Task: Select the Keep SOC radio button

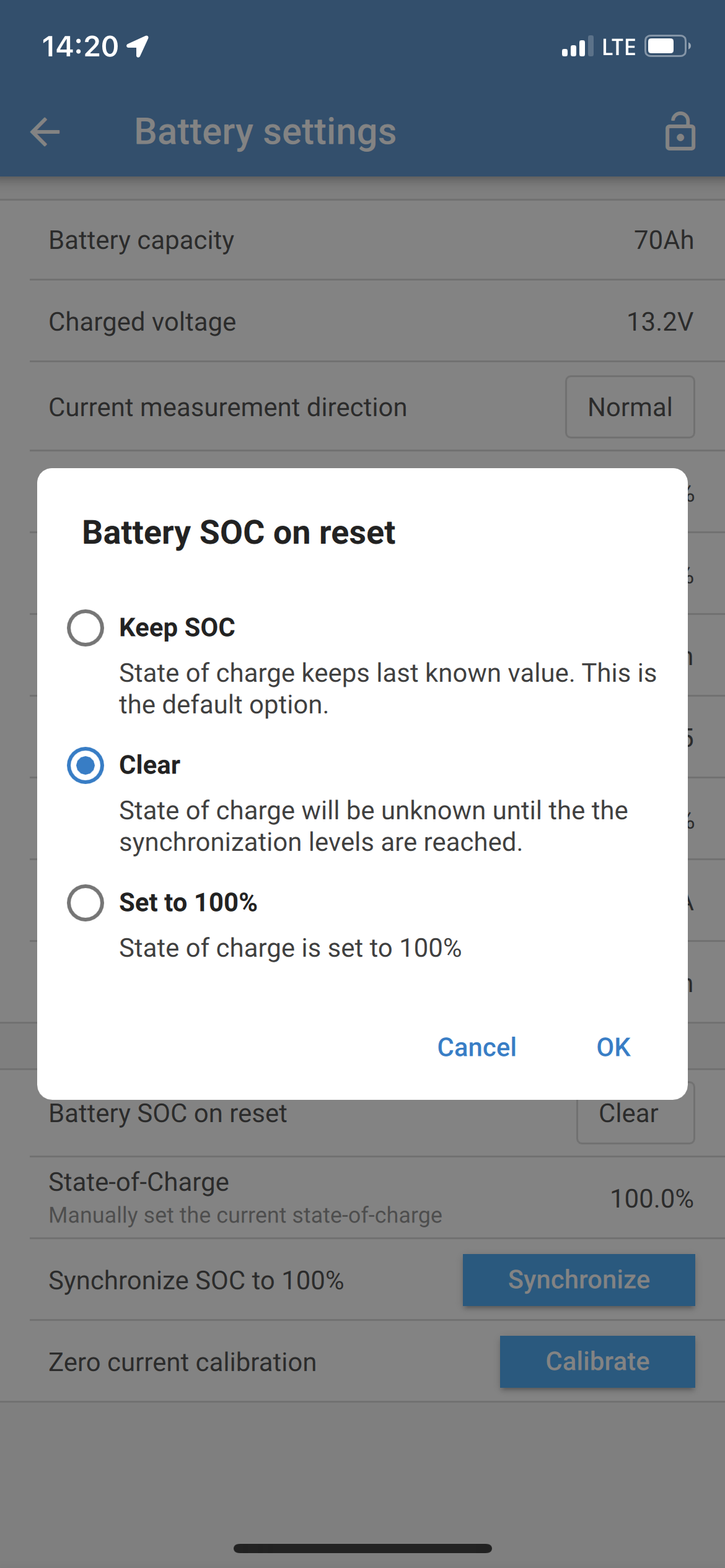Action: point(86,628)
